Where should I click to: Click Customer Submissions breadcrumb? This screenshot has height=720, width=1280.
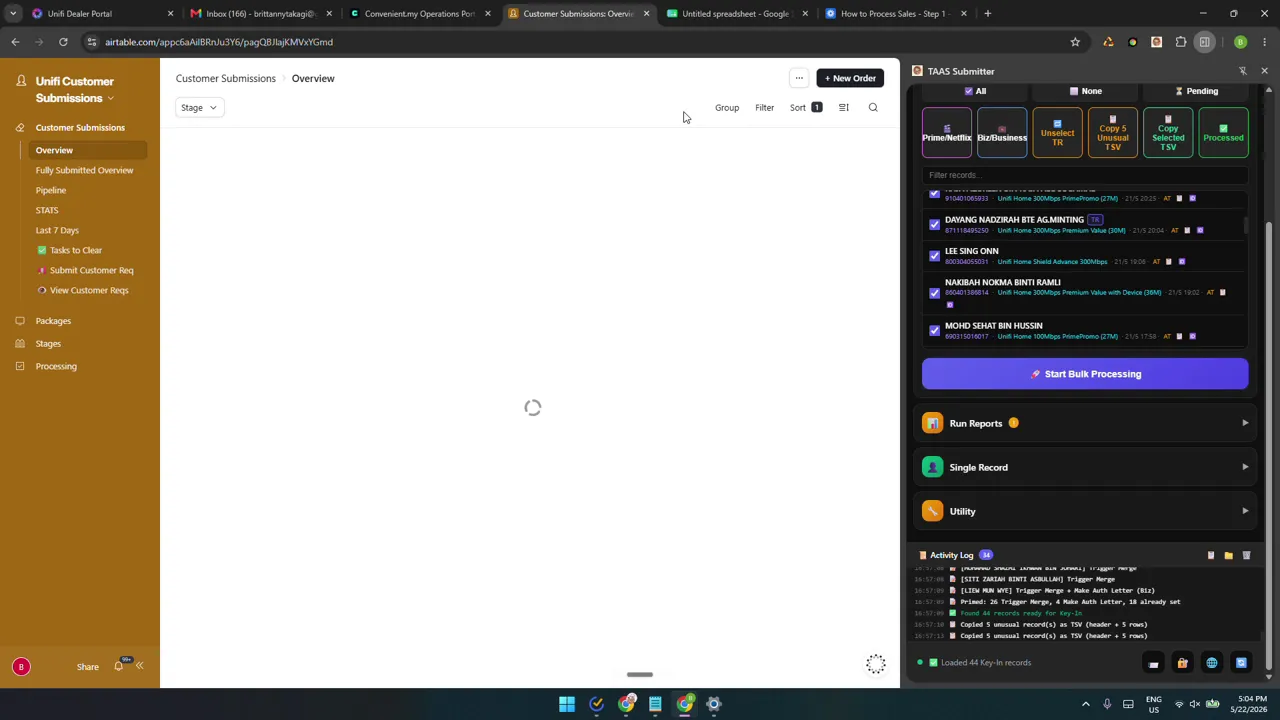(x=226, y=78)
